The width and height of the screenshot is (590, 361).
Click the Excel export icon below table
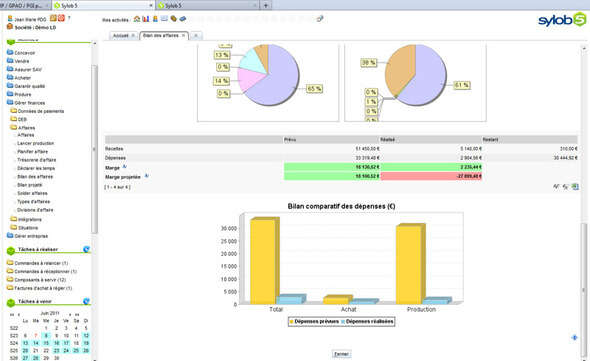575,186
